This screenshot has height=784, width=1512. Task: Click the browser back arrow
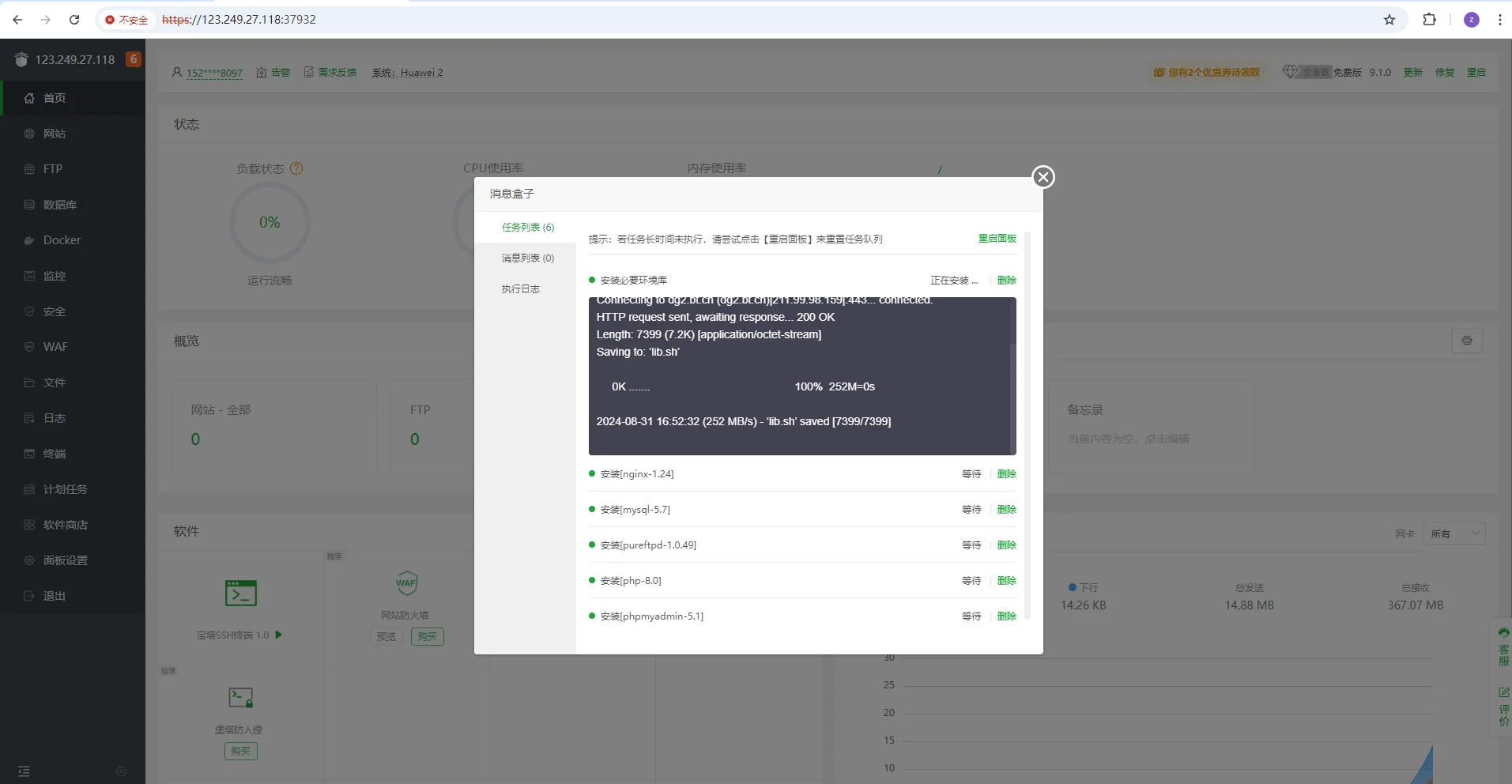tap(17, 20)
